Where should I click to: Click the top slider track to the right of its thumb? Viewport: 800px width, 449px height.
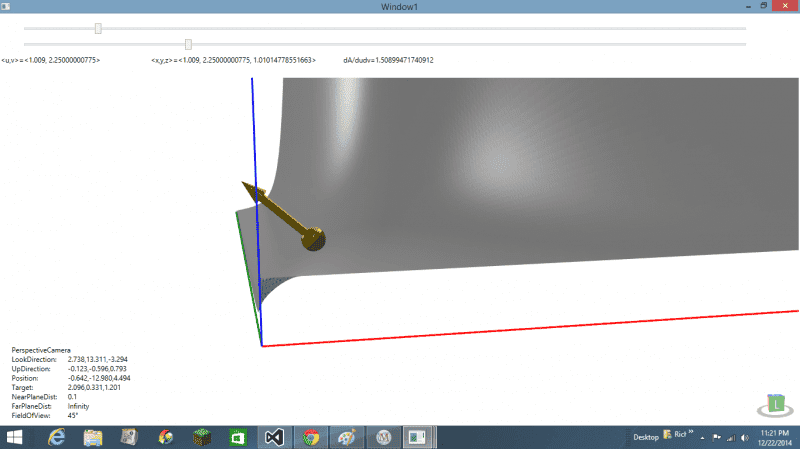coord(423,29)
